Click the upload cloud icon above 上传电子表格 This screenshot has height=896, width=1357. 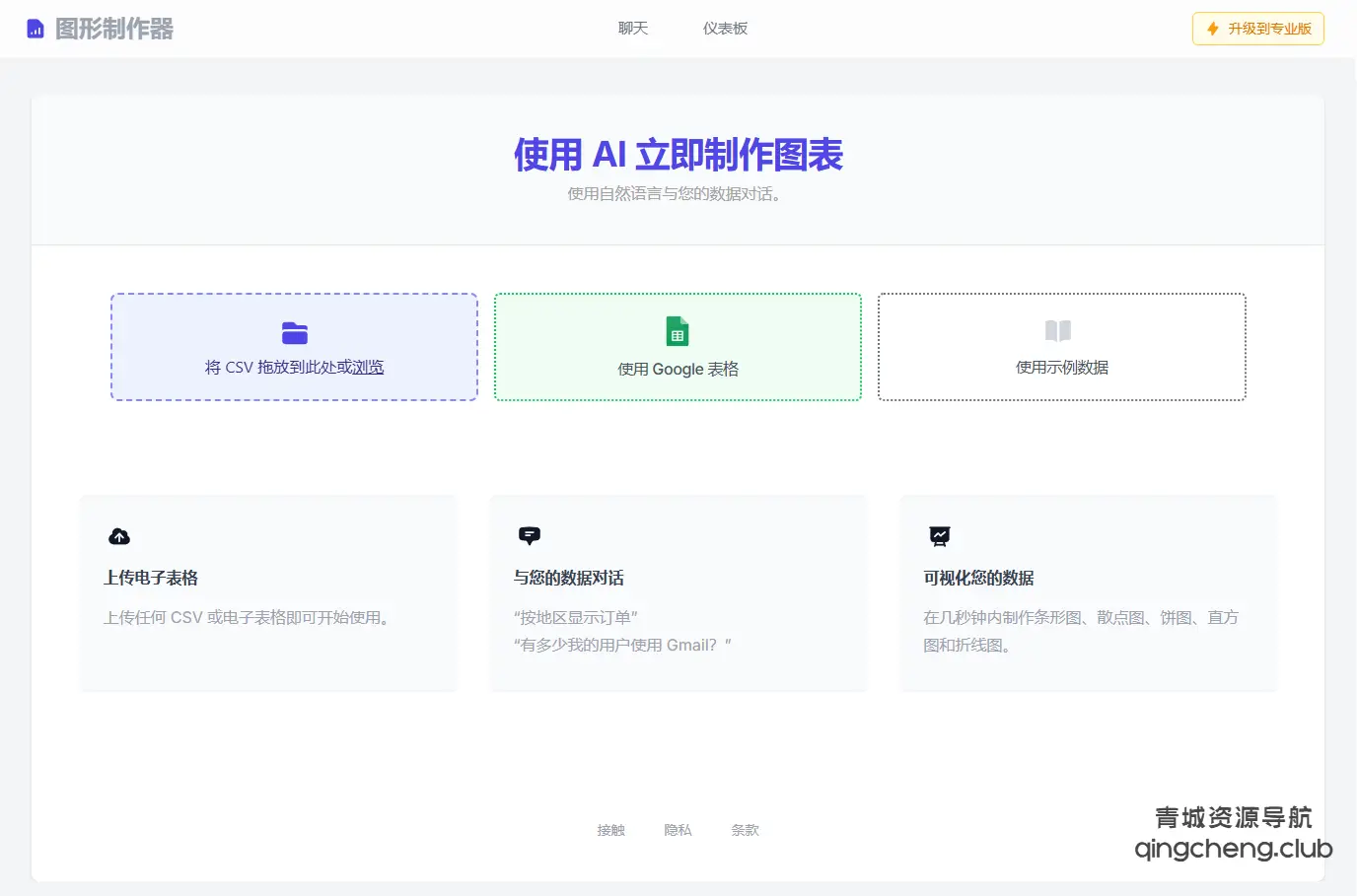(x=119, y=536)
